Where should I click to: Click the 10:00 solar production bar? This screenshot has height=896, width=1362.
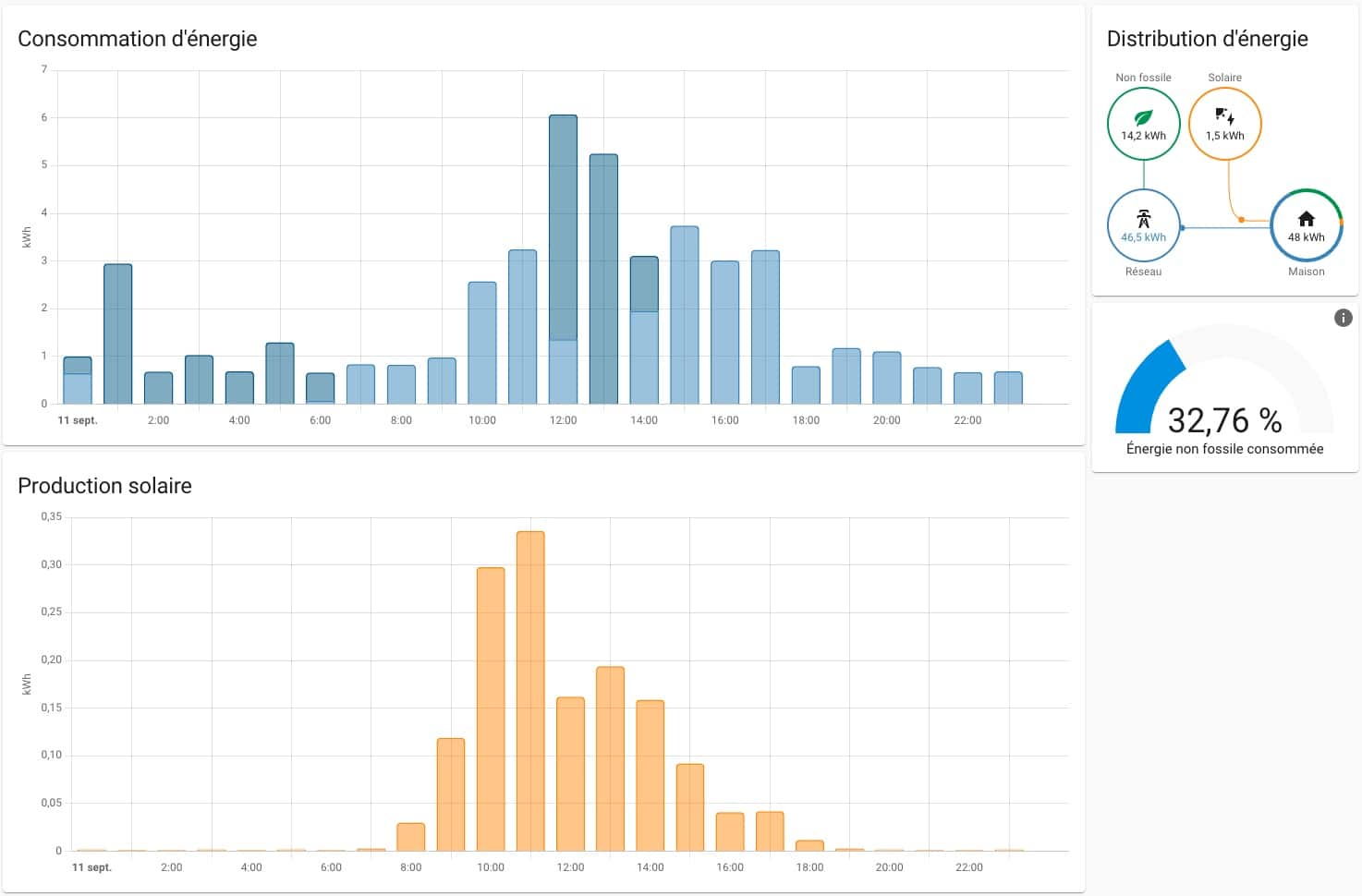[x=491, y=709]
